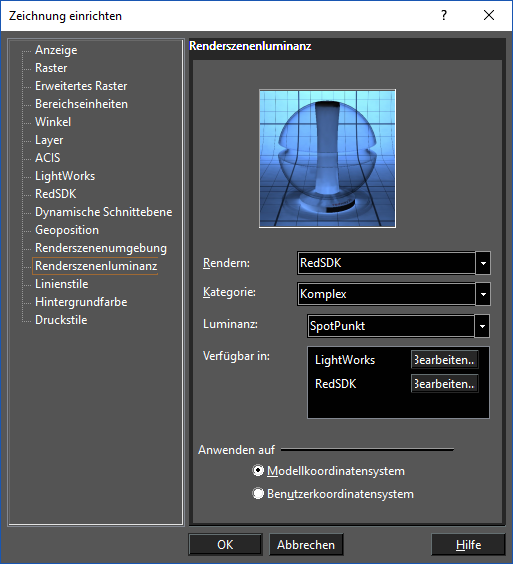Go to Hintergrundfarbe settings

pos(81,302)
